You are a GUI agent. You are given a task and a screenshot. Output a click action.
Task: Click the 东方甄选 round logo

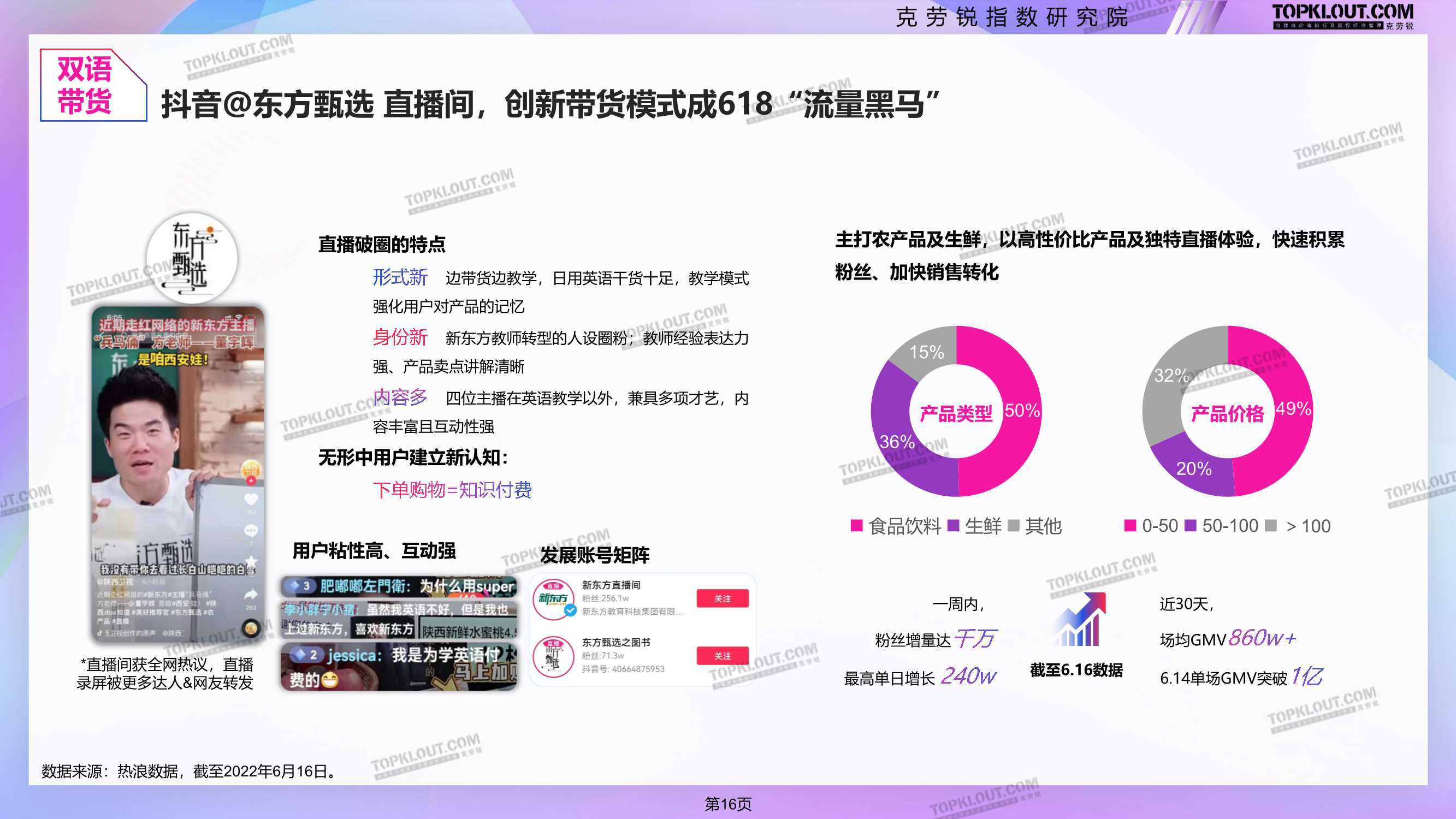click(192, 259)
